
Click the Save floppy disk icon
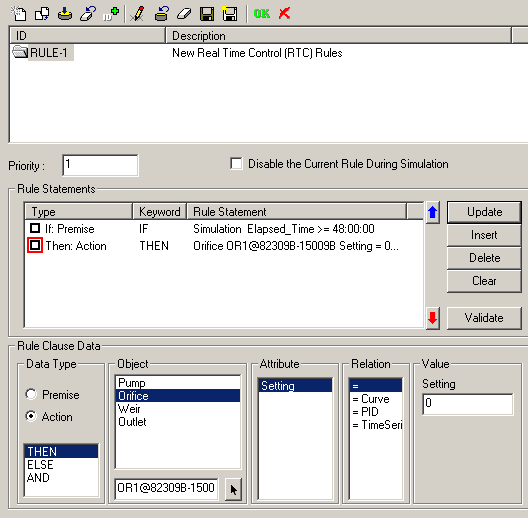pos(207,14)
